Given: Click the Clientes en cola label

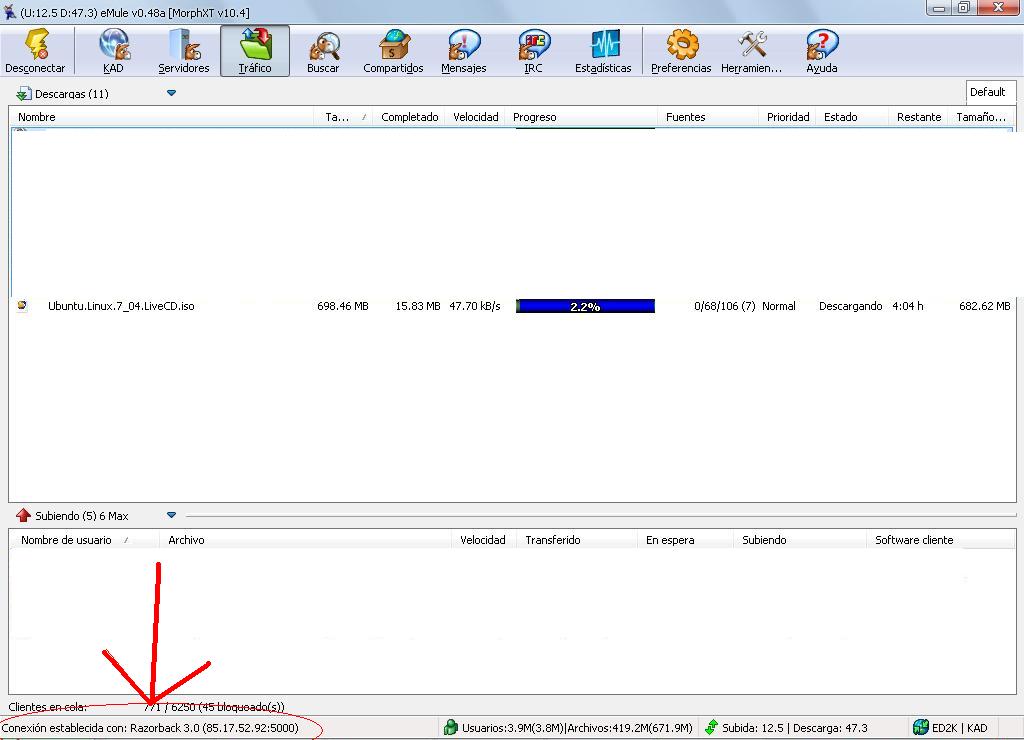Looking at the screenshot, I should [48, 707].
